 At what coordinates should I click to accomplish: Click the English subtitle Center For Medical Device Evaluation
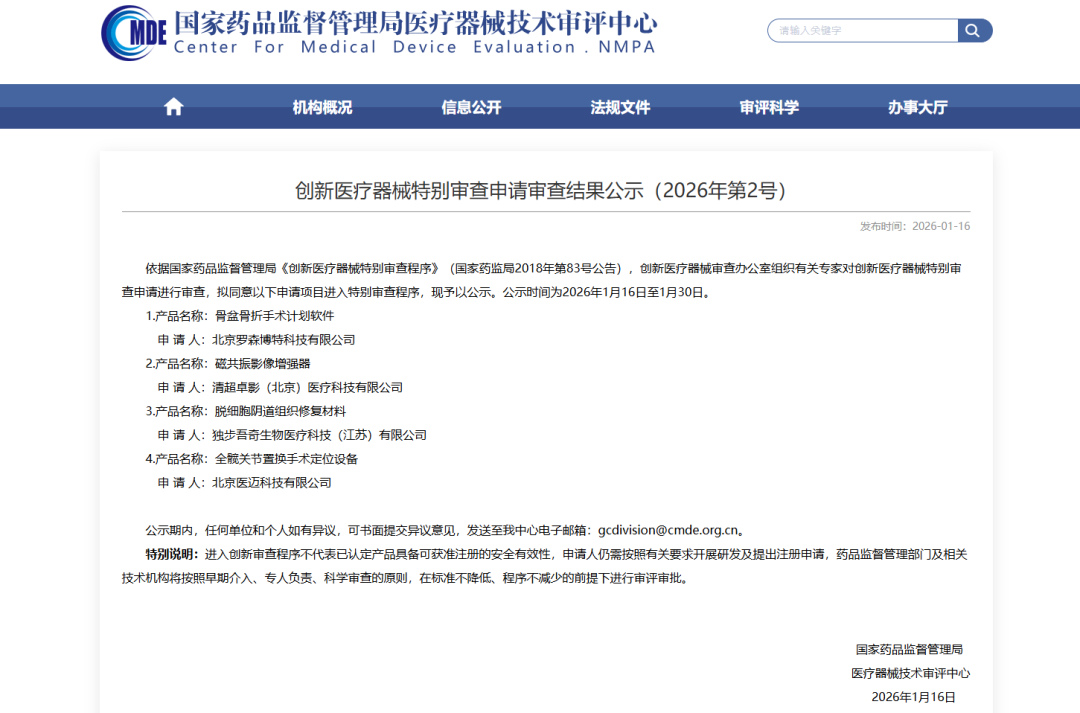pyautogui.click(x=415, y=47)
